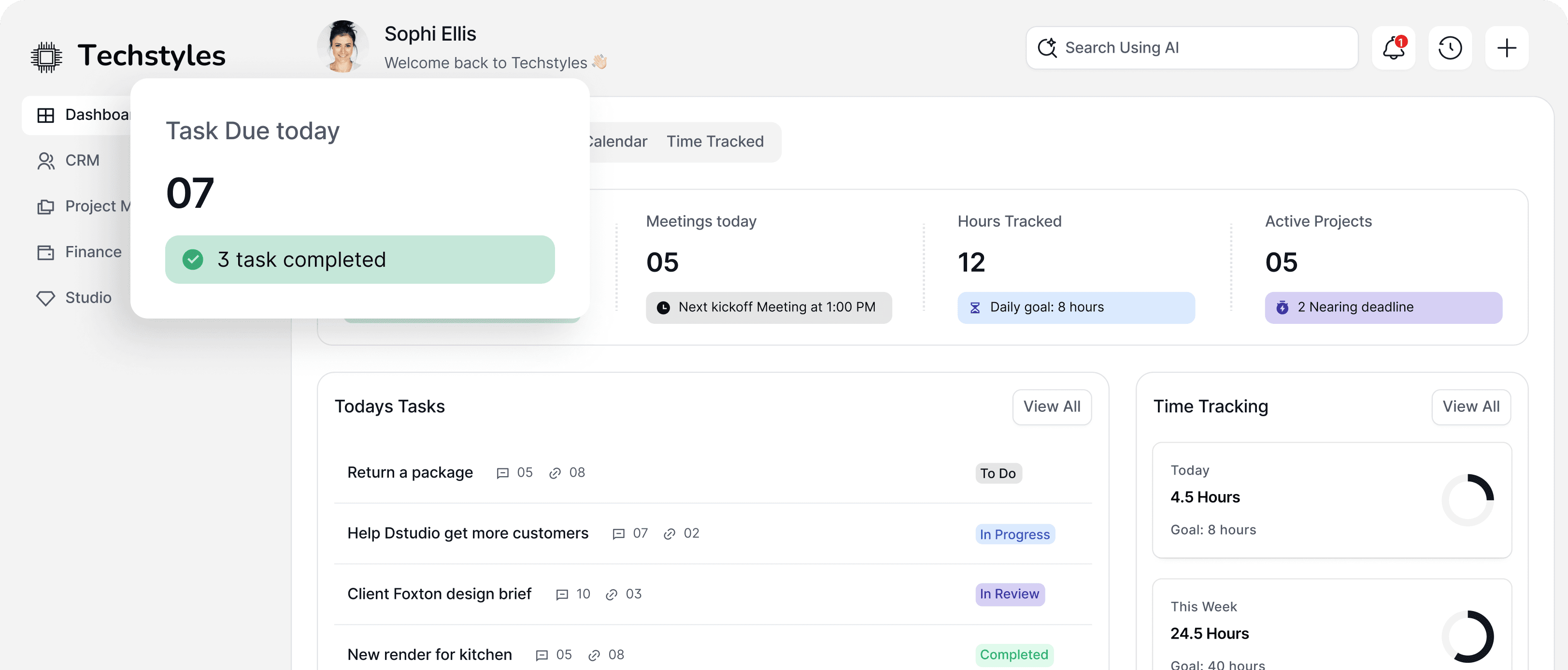Switch to the Time Tracked tab
This screenshot has width=1568, height=670.
pyautogui.click(x=714, y=141)
